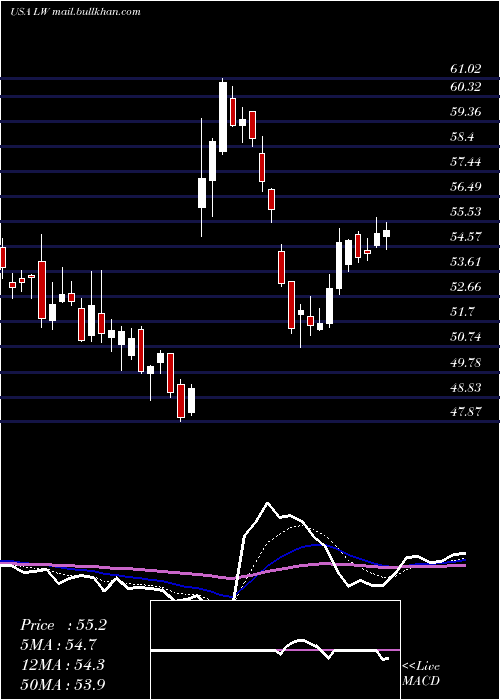Click the 49.78 price level label
This screenshot has width=500, height=700.
click(x=466, y=362)
